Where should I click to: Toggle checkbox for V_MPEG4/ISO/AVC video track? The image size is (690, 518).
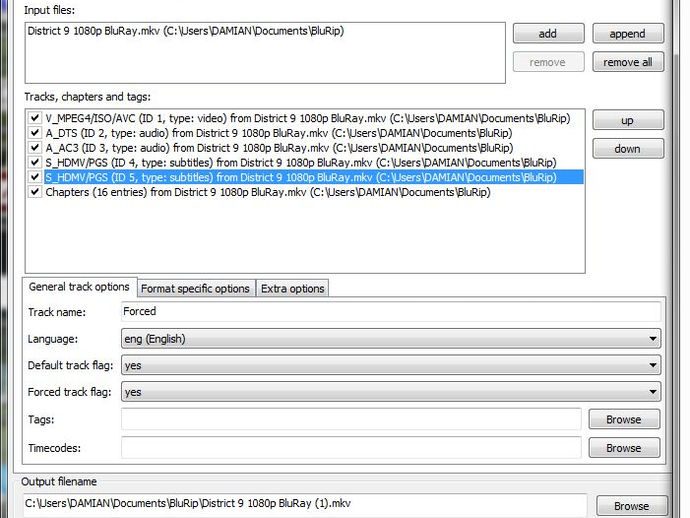(35, 118)
